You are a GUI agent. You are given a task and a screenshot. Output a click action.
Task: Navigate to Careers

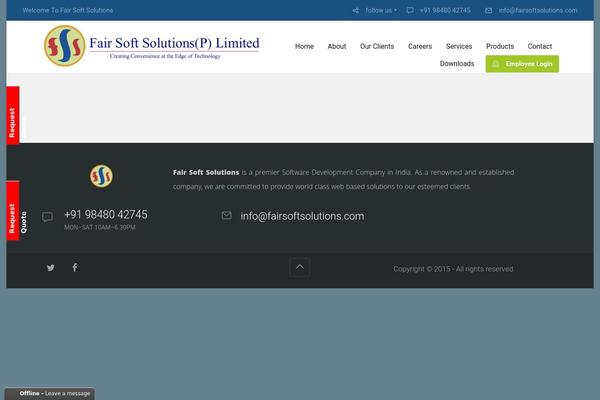pos(420,46)
